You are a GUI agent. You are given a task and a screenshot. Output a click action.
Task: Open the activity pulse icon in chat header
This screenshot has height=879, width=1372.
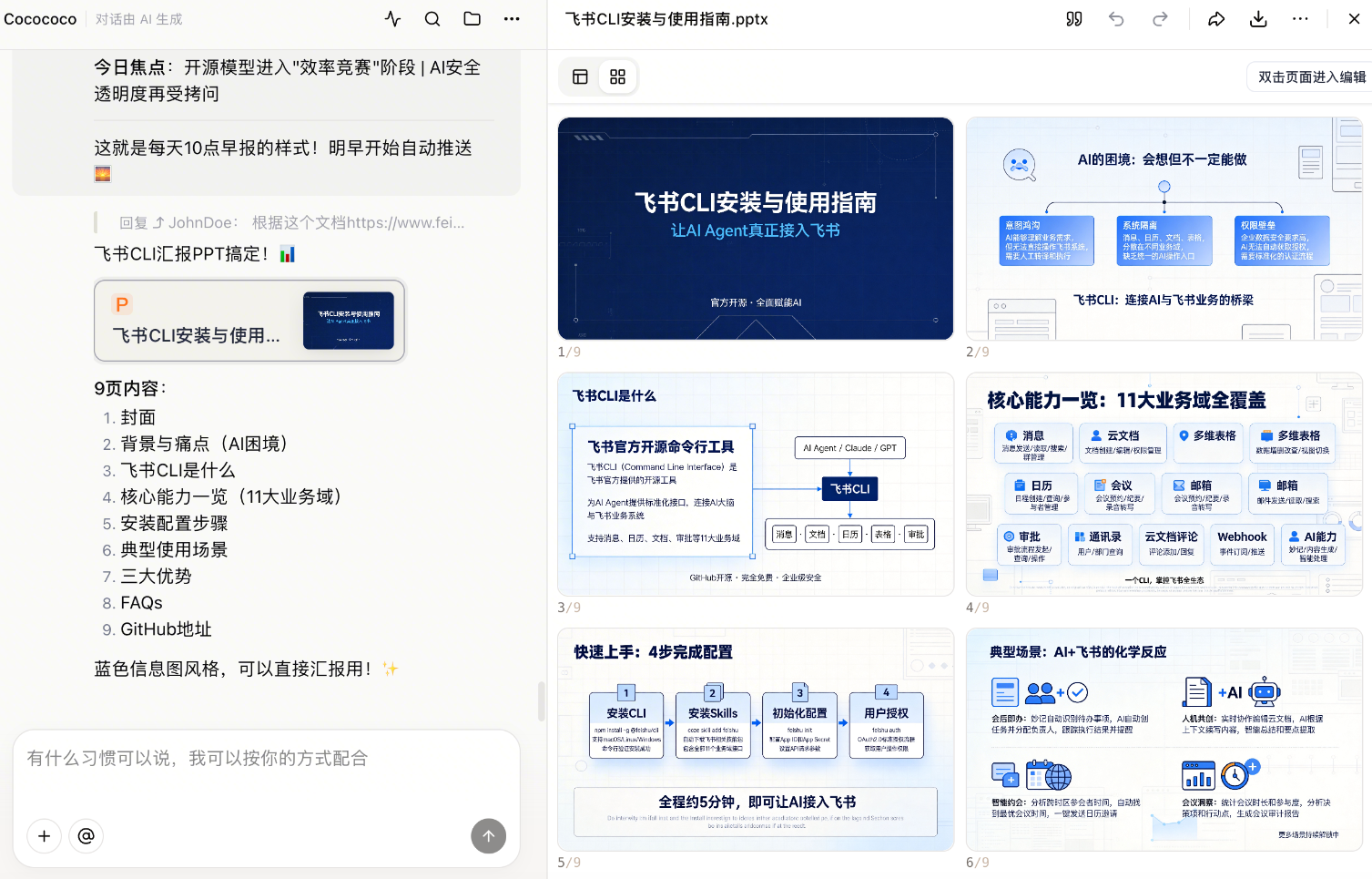coord(392,18)
